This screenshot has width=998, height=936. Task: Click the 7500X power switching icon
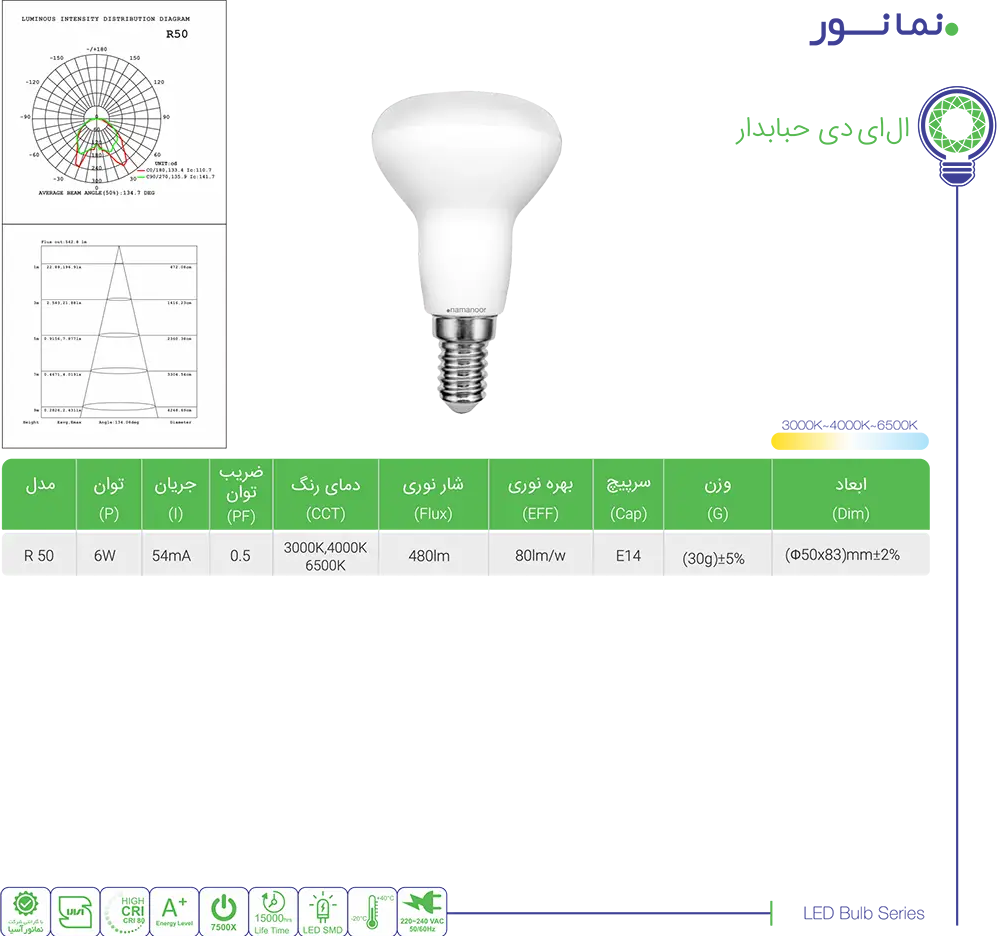(224, 911)
